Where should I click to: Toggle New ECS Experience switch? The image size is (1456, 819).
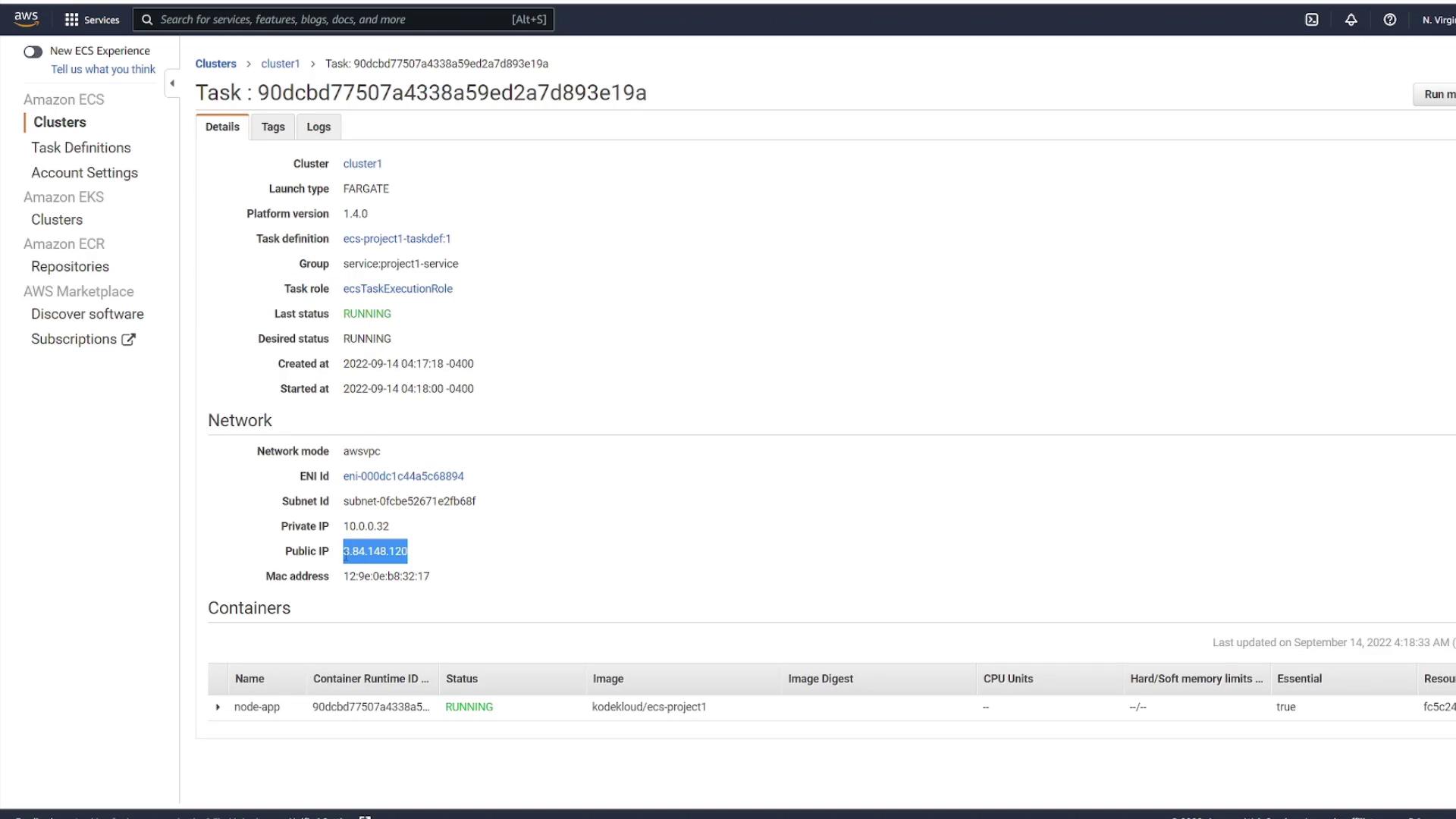[x=33, y=52]
